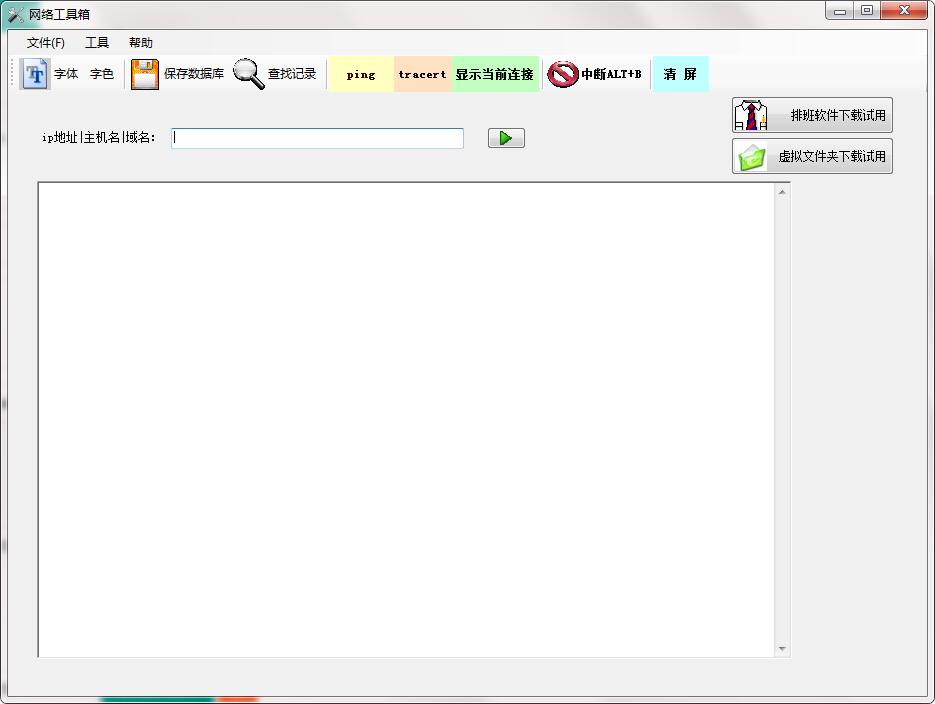Screen dimensions: 935x704
Task: Click the output area scroll up arrow
Action: (x=782, y=191)
